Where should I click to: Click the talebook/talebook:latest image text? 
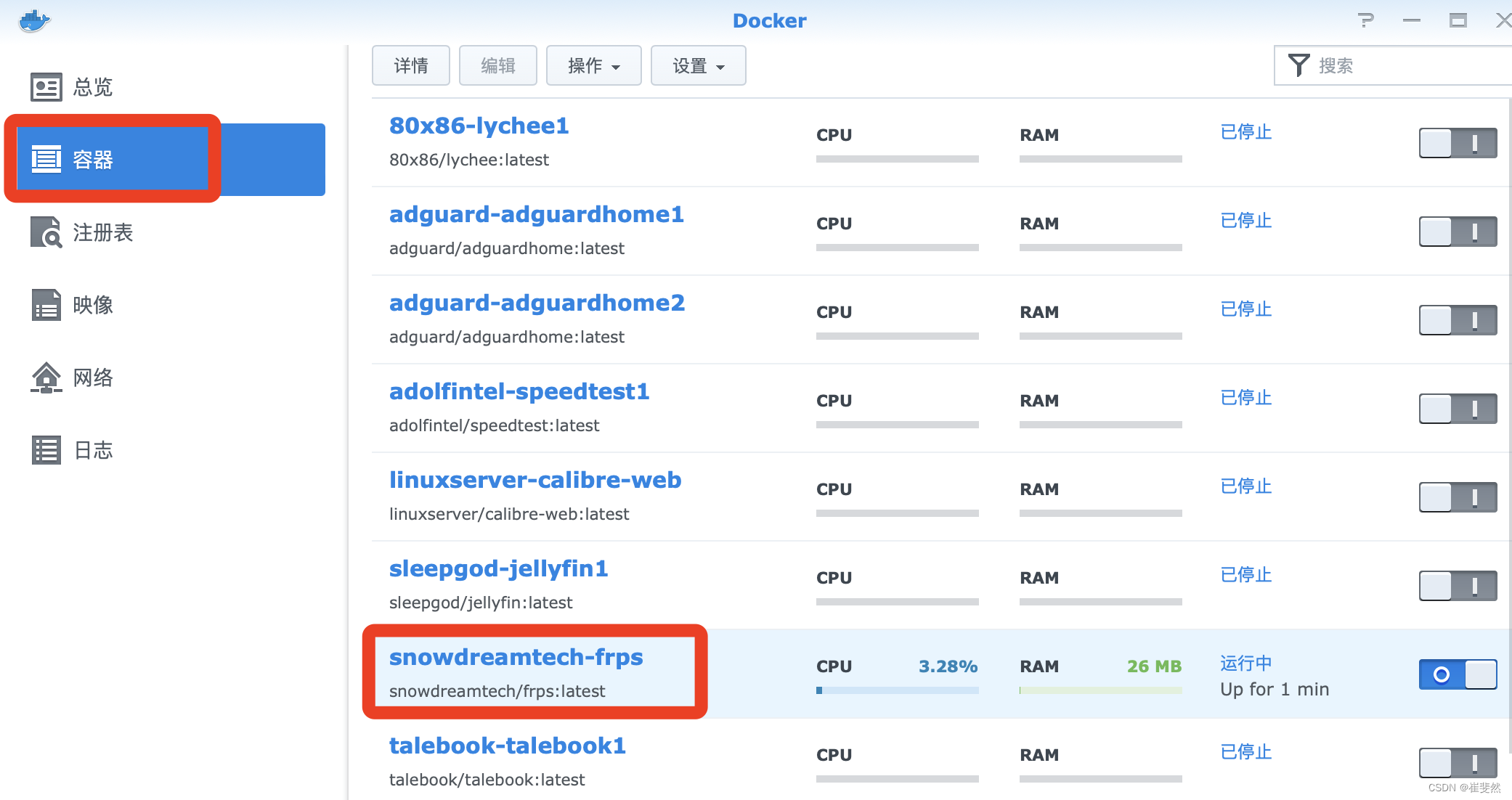pos(487,780)
